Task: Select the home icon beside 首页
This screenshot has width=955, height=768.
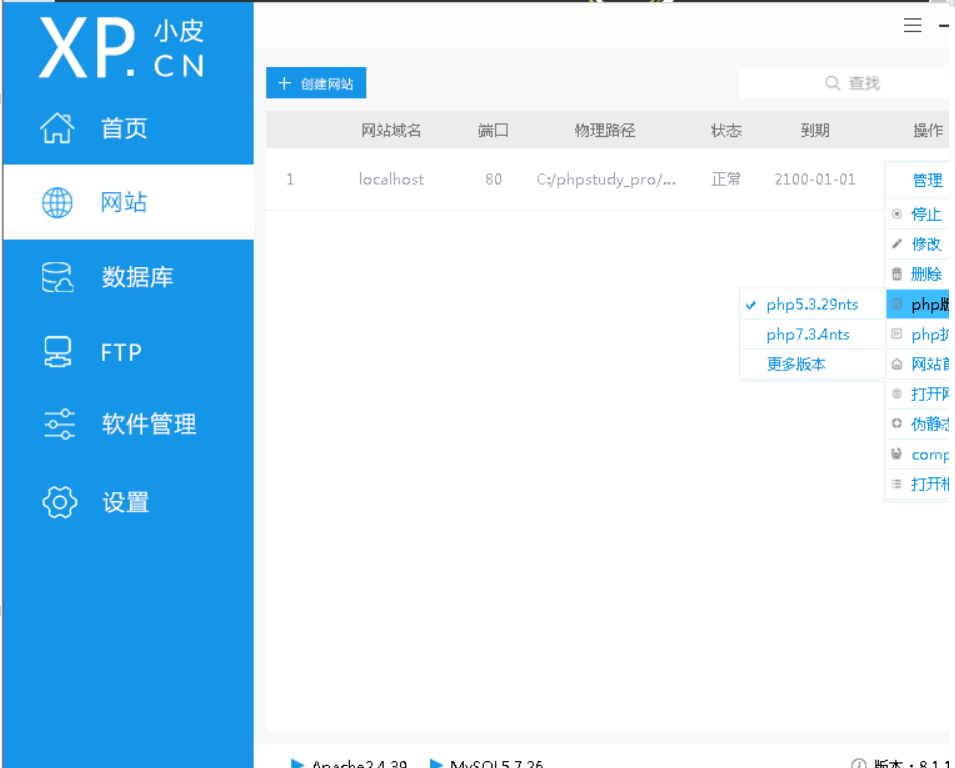Action: click(x=59, y=127)
